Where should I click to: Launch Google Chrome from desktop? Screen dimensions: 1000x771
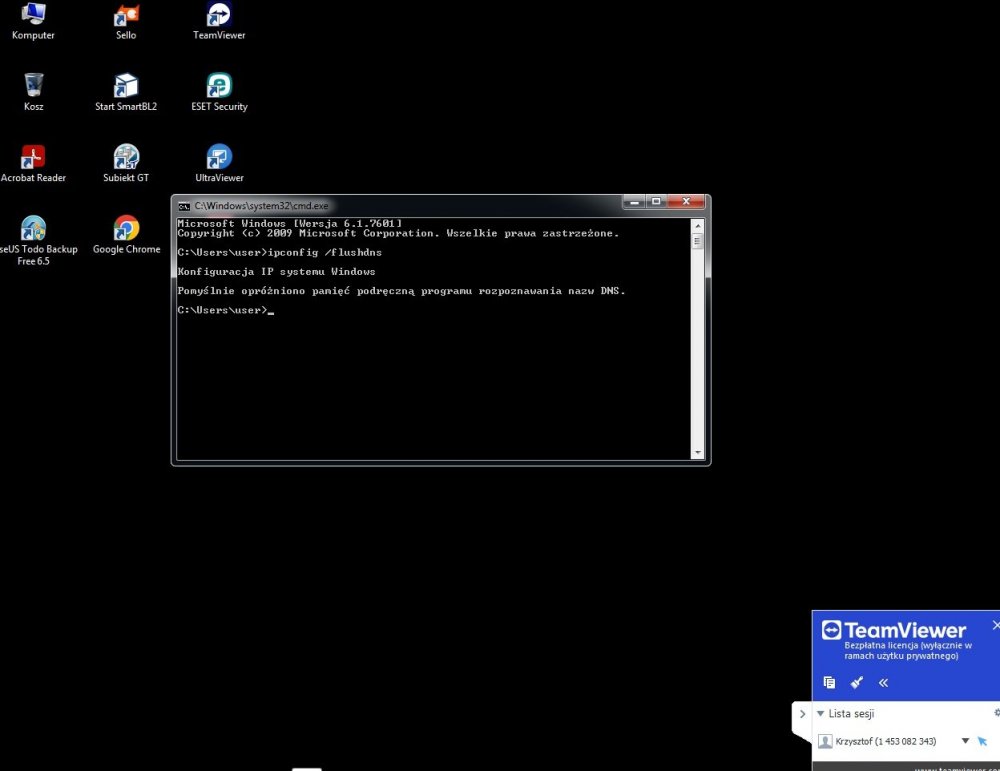tap(126, 229)
